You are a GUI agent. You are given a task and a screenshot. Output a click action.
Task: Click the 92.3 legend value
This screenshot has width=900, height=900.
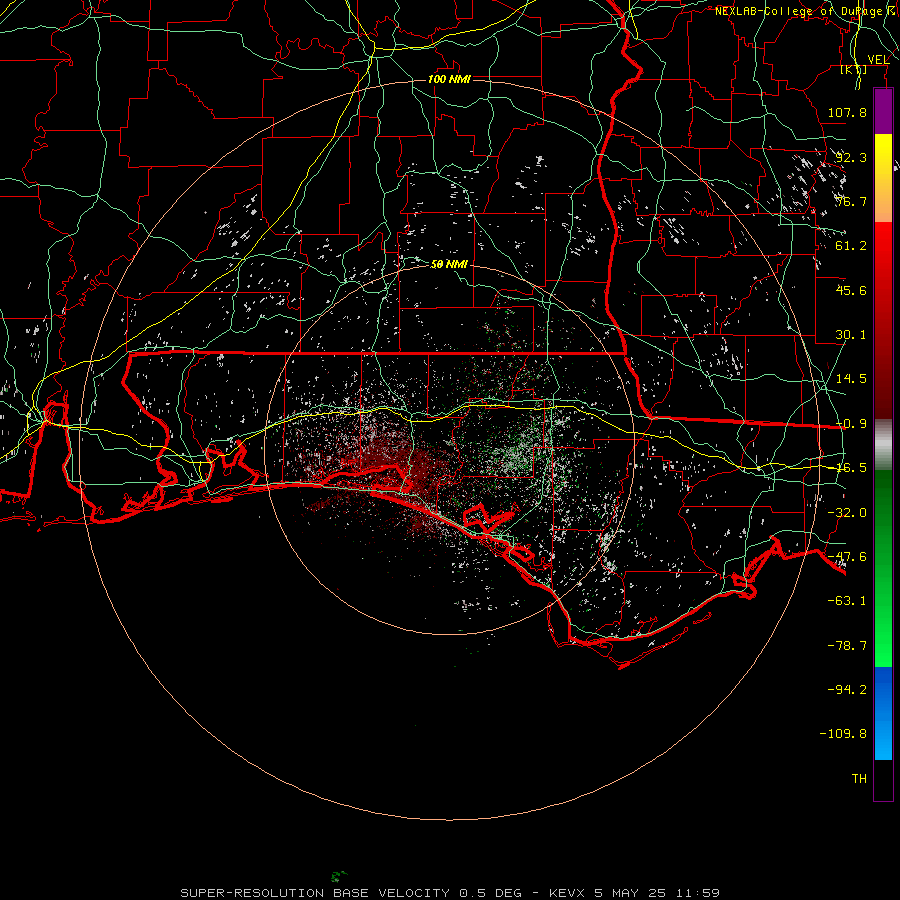point(851,157)
